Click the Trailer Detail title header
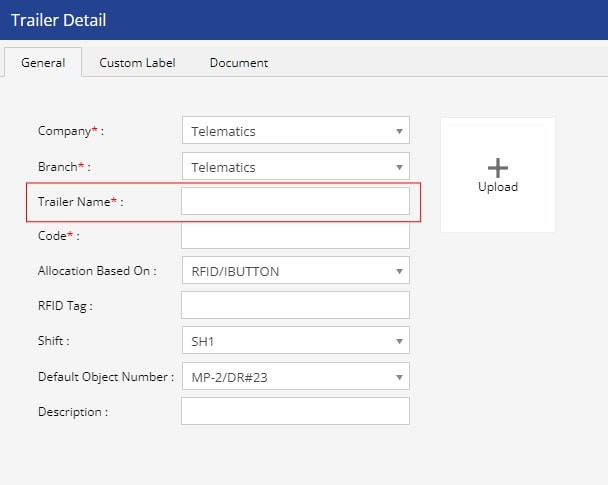 pos(58,20)
